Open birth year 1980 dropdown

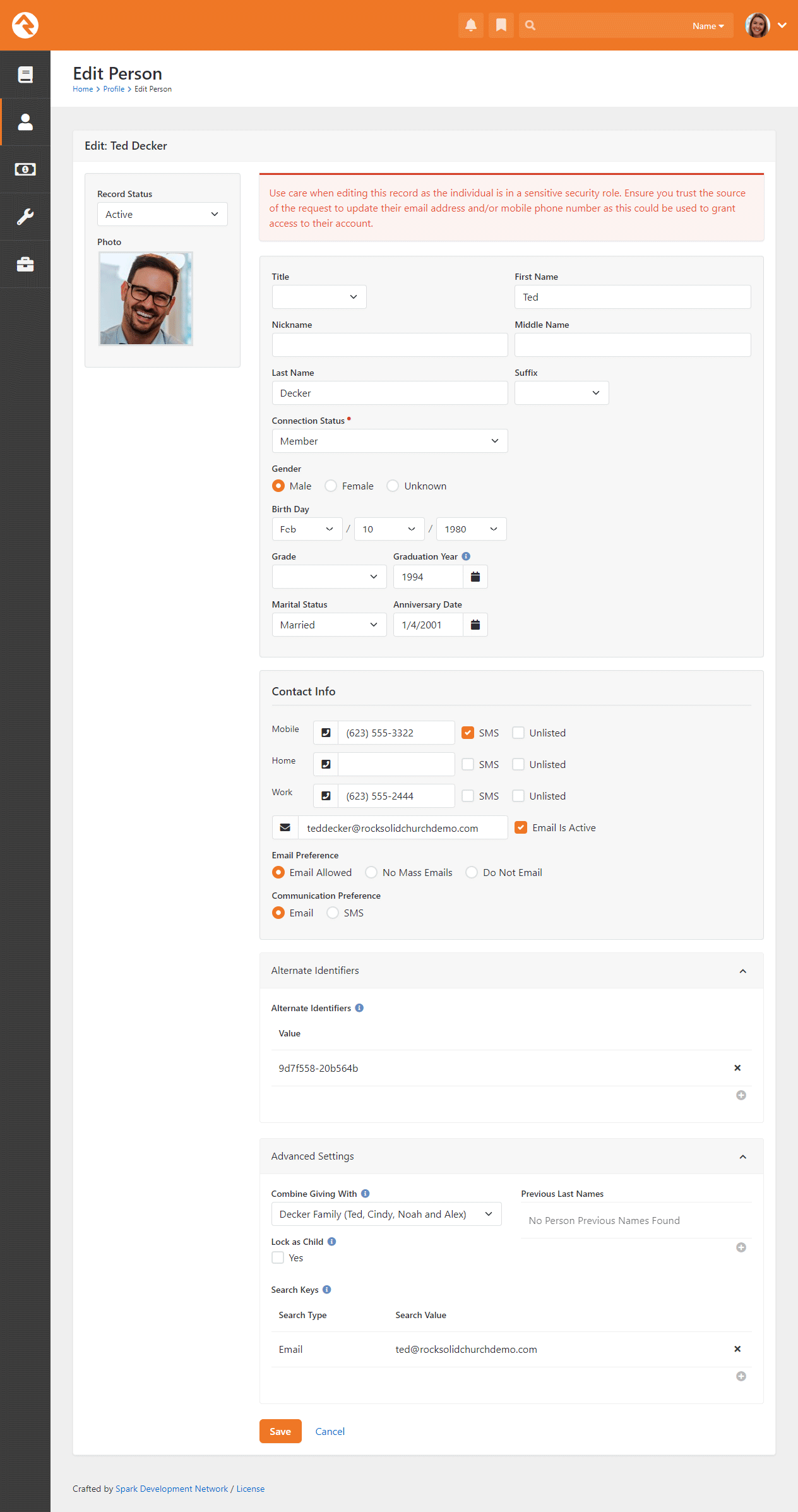tap(472, 529)
